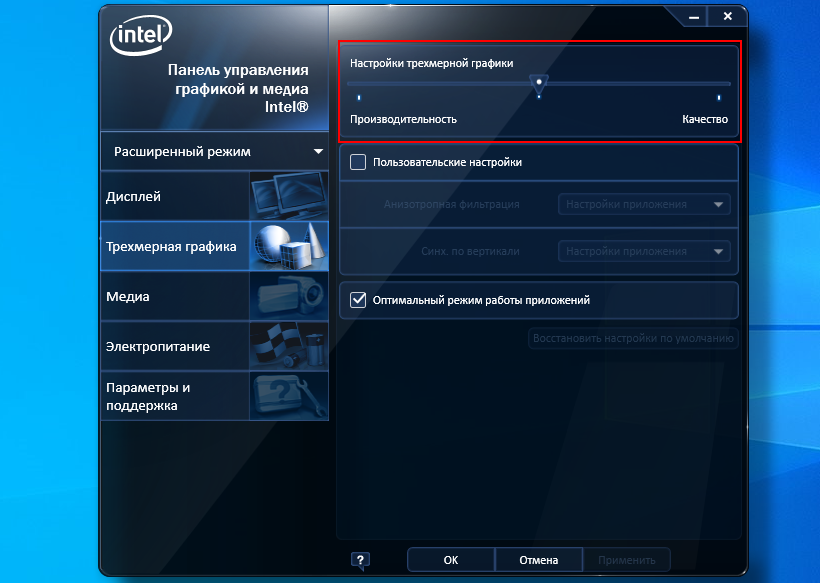This screenshot has height=583, width=820.
Task: Minimize the Intel control panel window
Action: point(694,17)
